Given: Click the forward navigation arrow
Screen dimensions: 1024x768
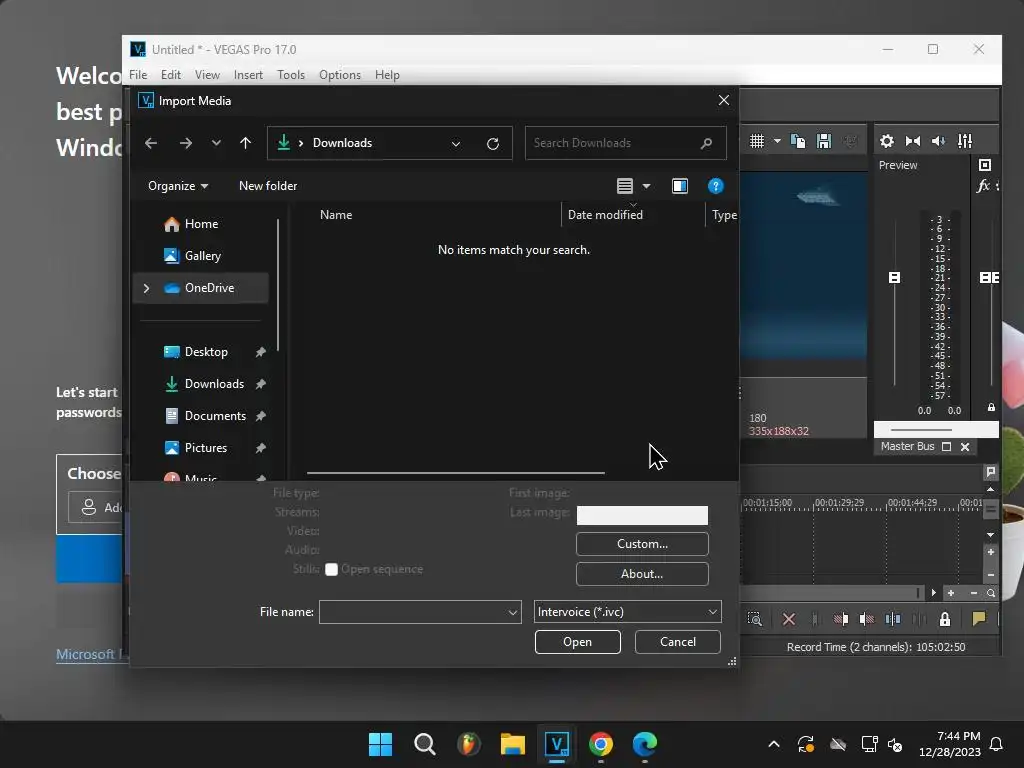Looking at the screenshot, I should pos(186,143).
